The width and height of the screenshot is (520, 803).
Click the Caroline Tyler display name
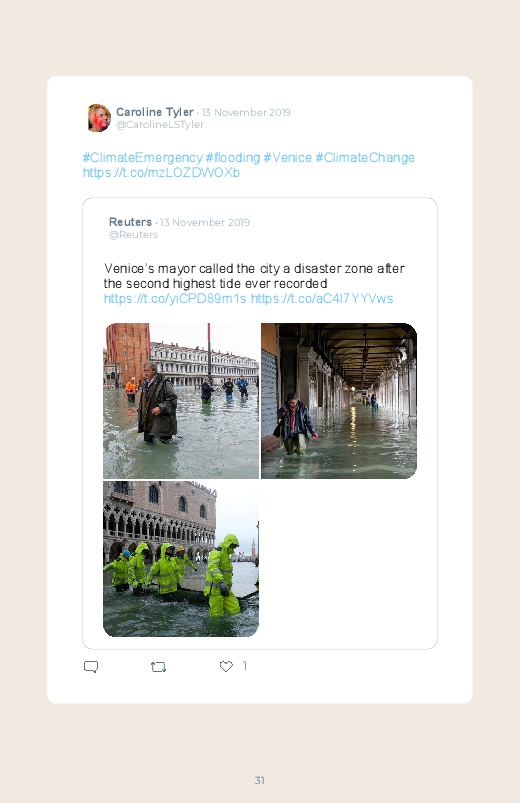[155, 112]
